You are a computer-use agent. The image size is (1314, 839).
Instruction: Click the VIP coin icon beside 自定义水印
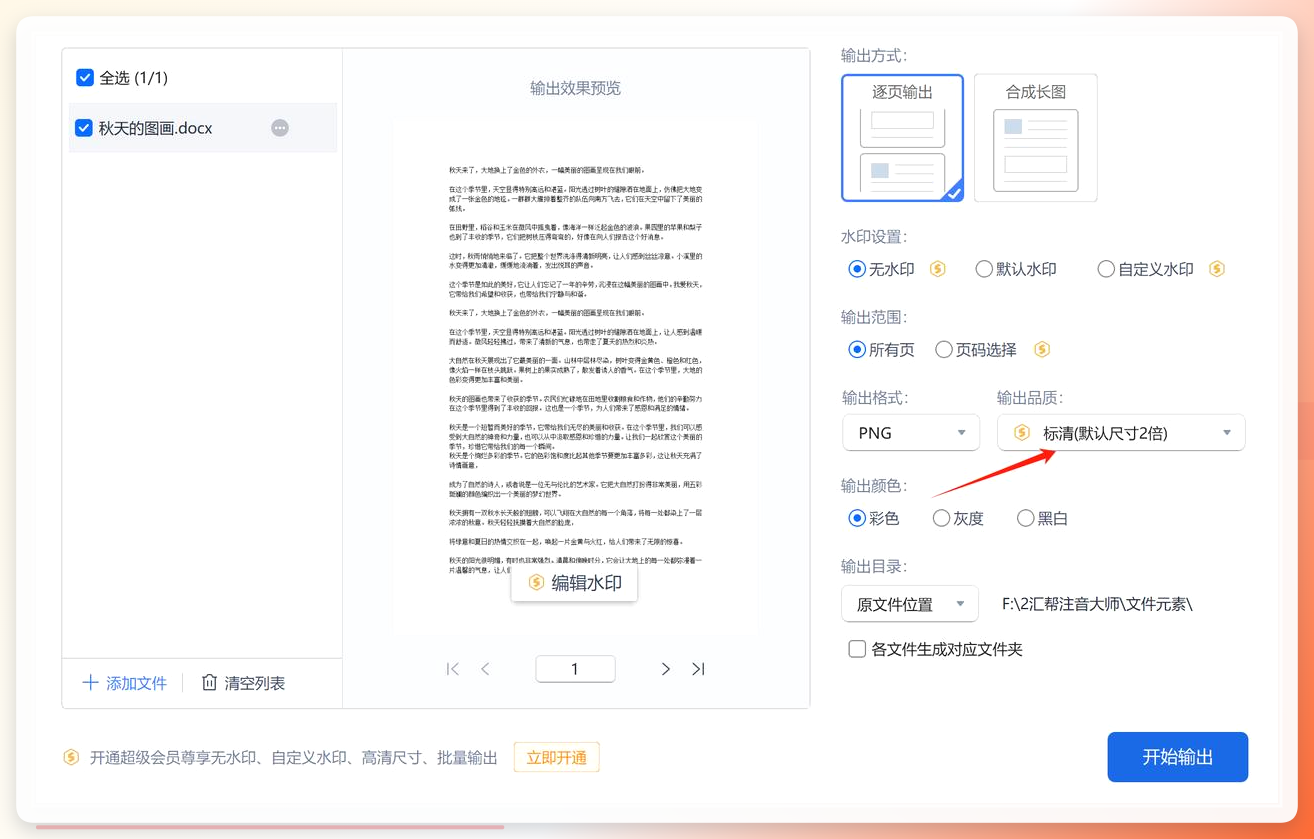coord(1217,269)
